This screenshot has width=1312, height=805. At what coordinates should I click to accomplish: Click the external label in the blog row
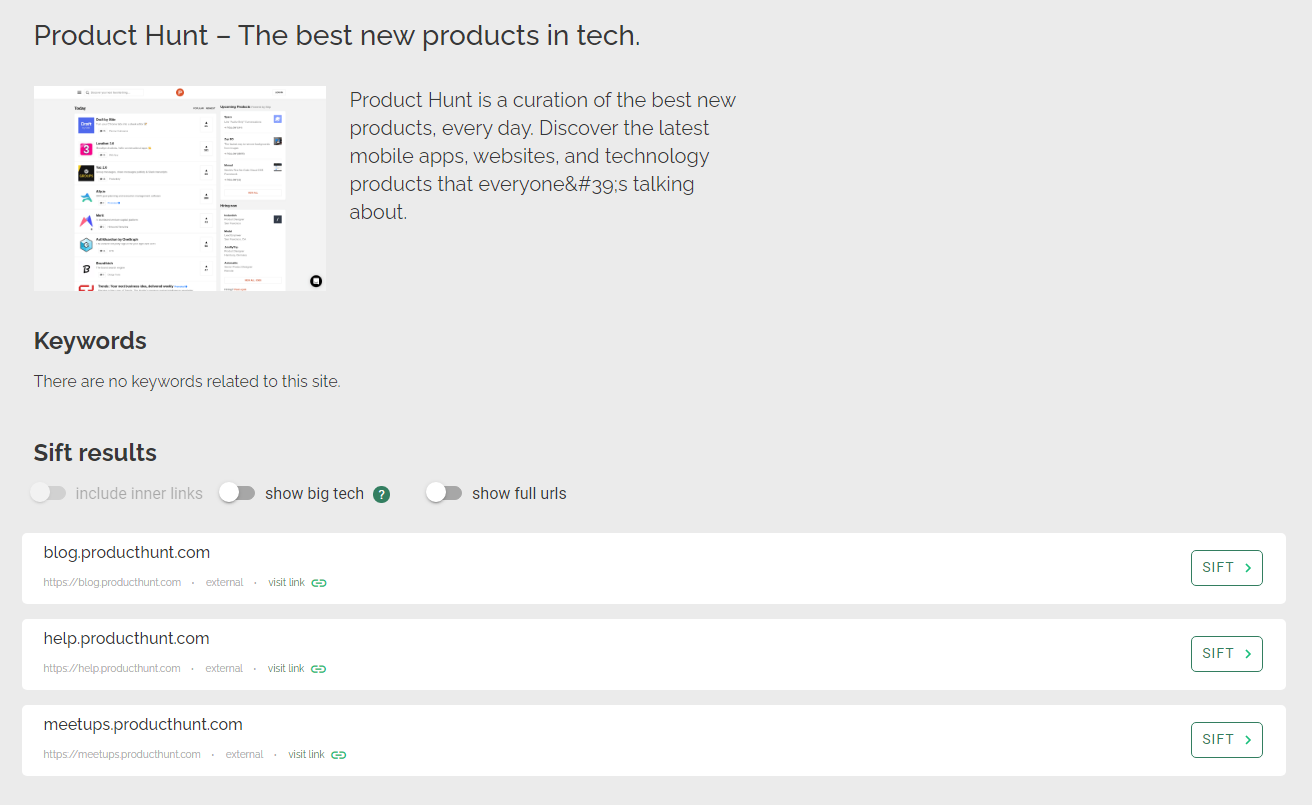click(224, 583)
